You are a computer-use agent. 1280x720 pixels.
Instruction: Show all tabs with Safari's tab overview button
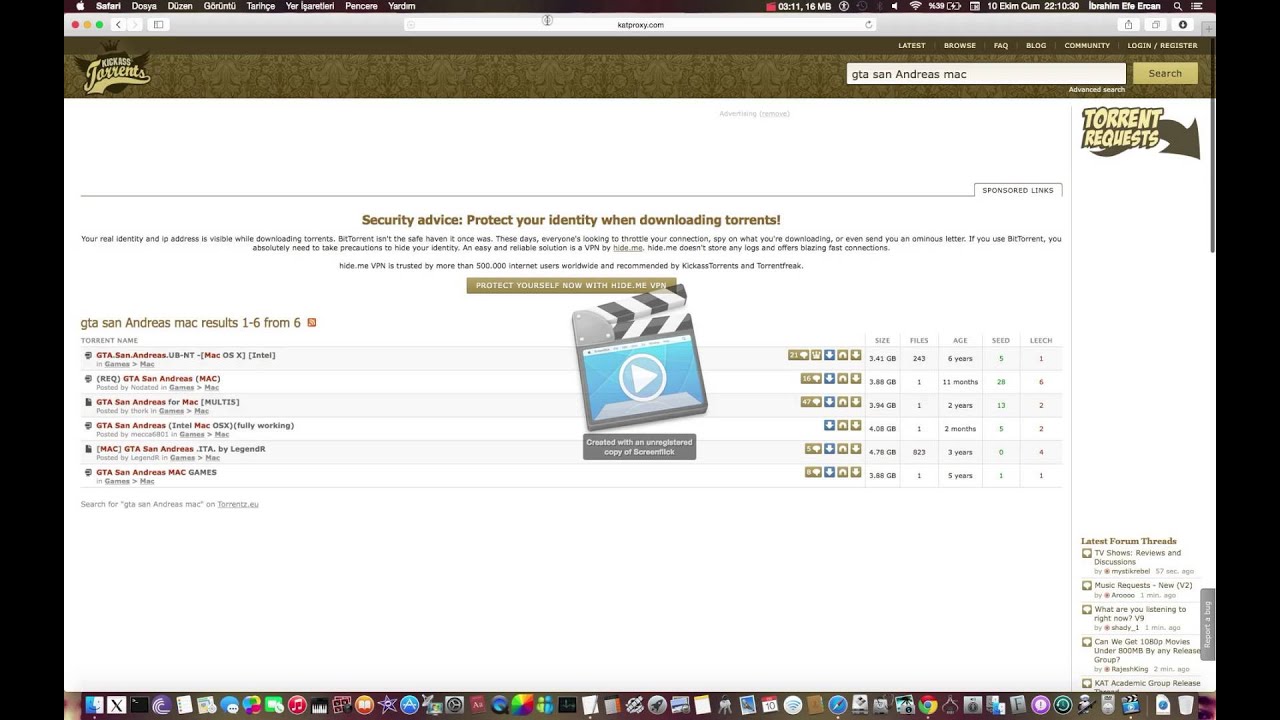(x=1156, y=24)
